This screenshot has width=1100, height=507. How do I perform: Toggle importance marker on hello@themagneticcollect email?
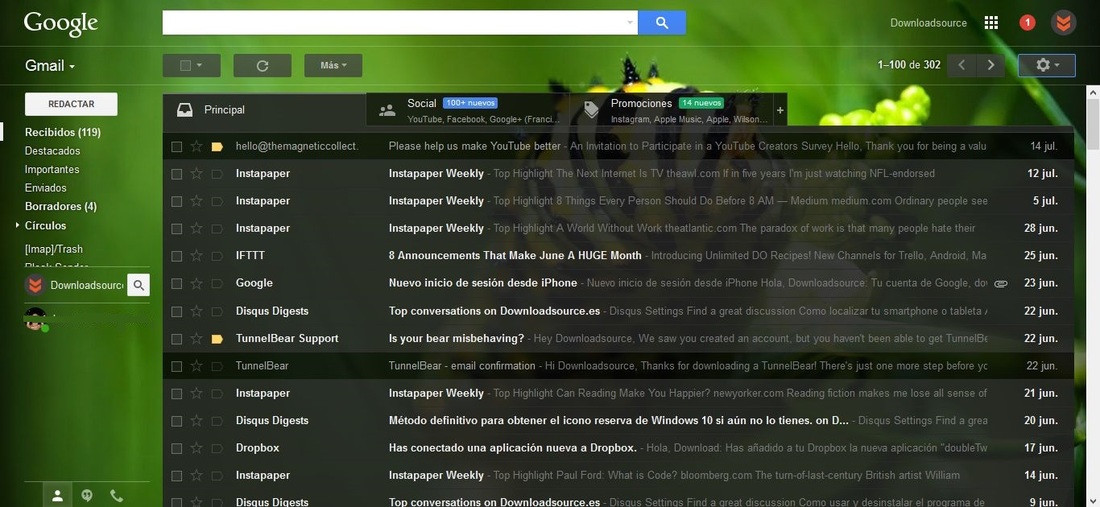pyautogui.click(x=217, y=147)
